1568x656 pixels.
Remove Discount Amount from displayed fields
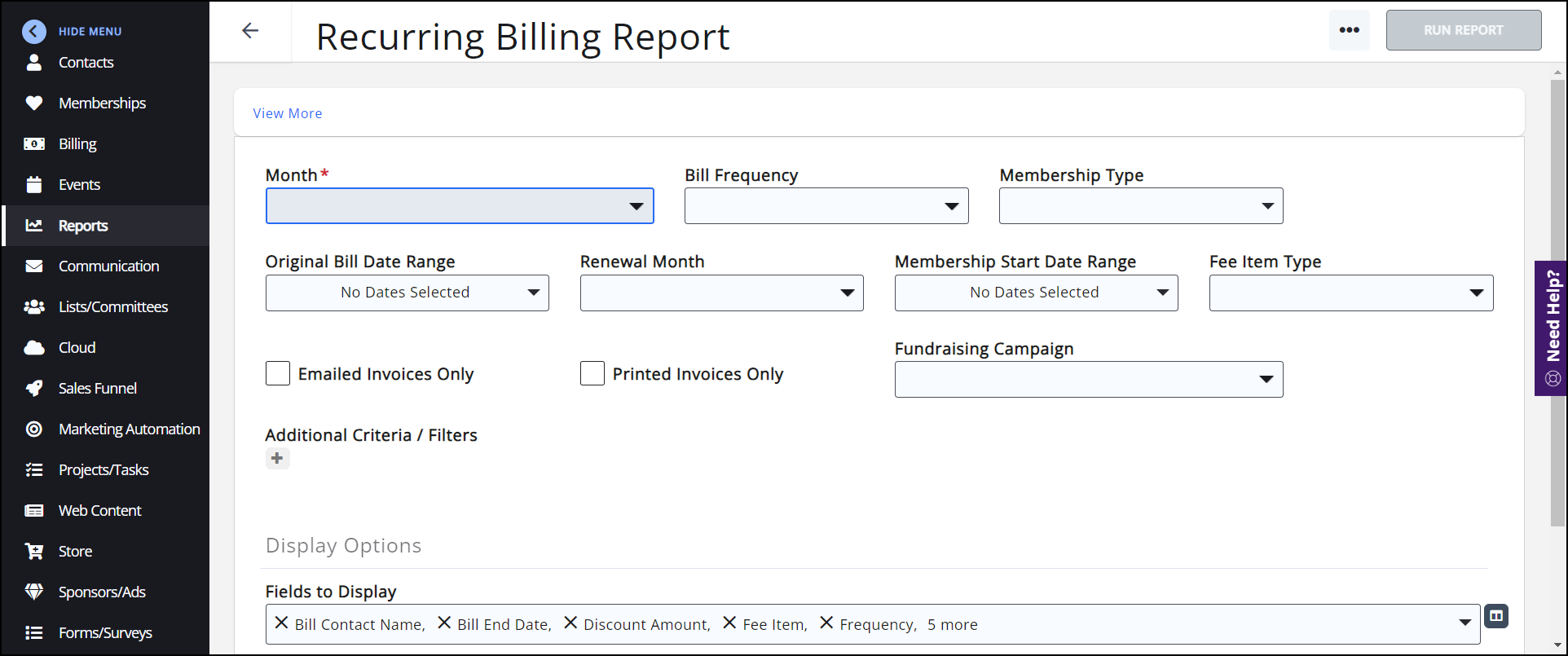click(x=570, y=623)
